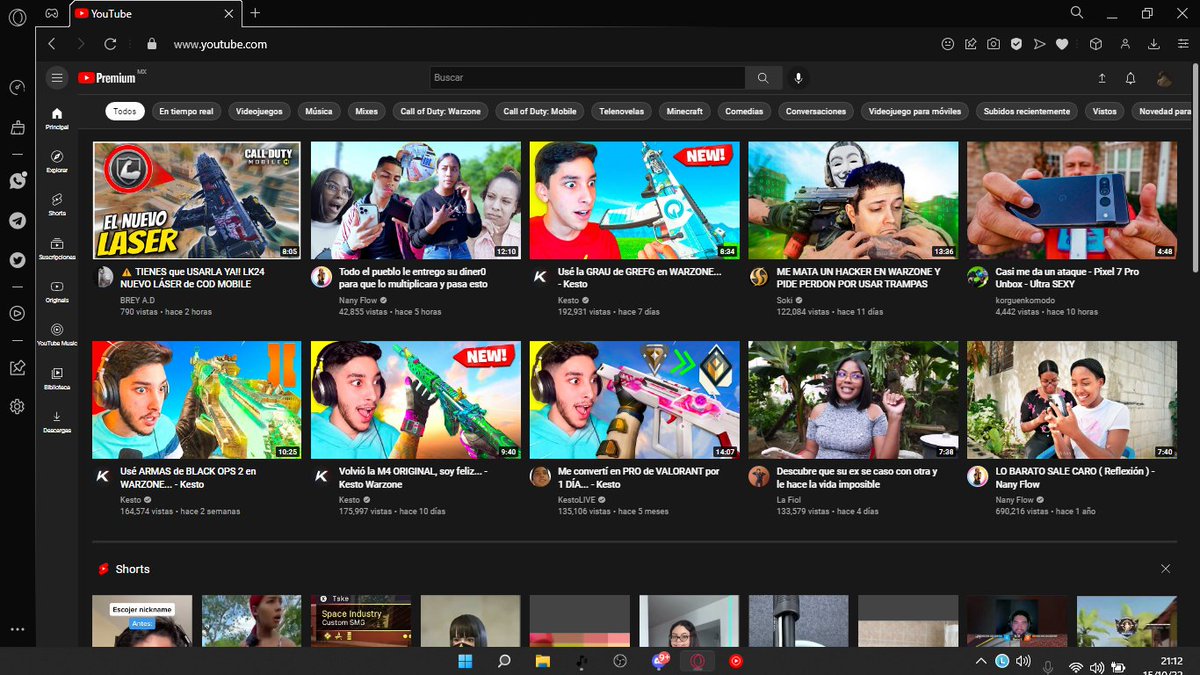Image resolution: width=1200 pixels, height=675 pixels.
Task: Select the En tiempo real chip
Action: pyautogui.click(x=186, y=112)
